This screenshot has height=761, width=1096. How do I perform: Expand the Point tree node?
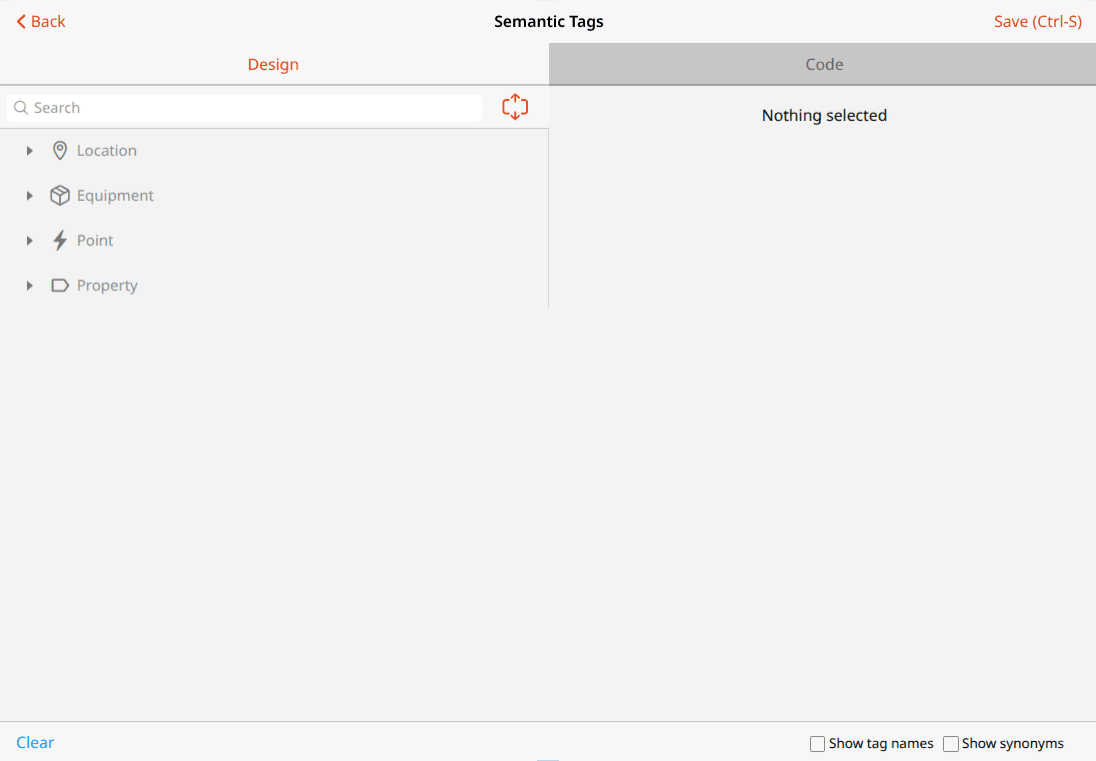pyautogui.click(x=29, y=240)
